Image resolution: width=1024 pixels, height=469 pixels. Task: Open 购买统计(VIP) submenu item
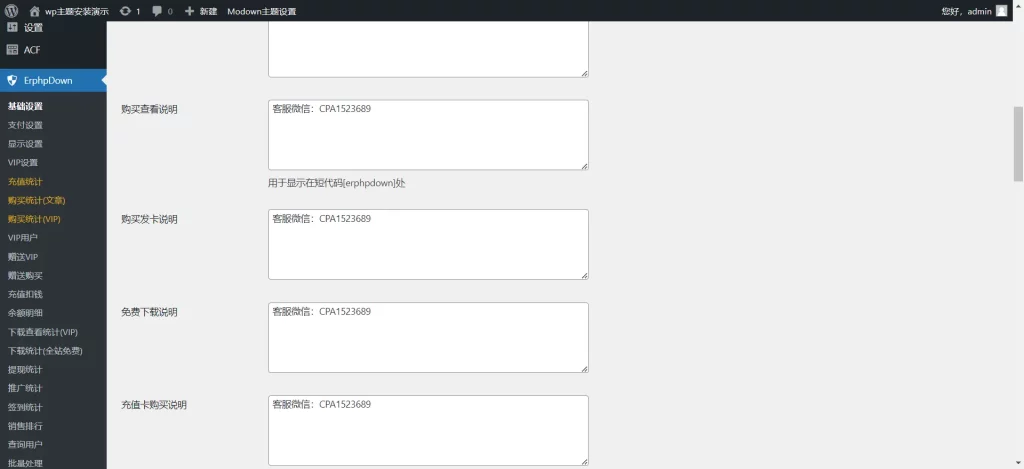point(34,219)
